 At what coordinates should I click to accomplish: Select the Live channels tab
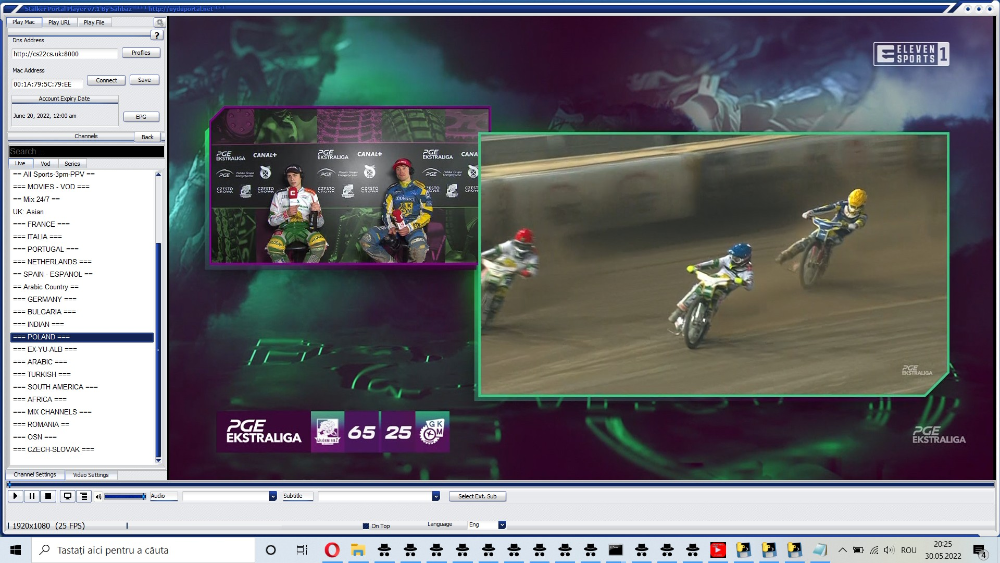(x=20, y=163)
